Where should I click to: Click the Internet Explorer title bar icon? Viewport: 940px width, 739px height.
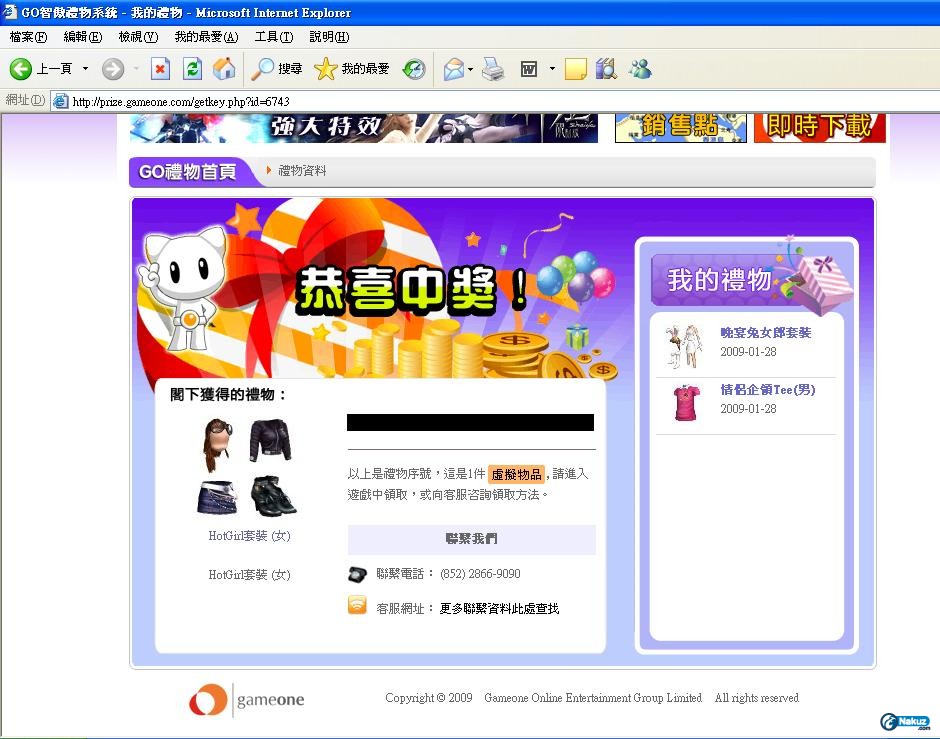tap(9, 12)
